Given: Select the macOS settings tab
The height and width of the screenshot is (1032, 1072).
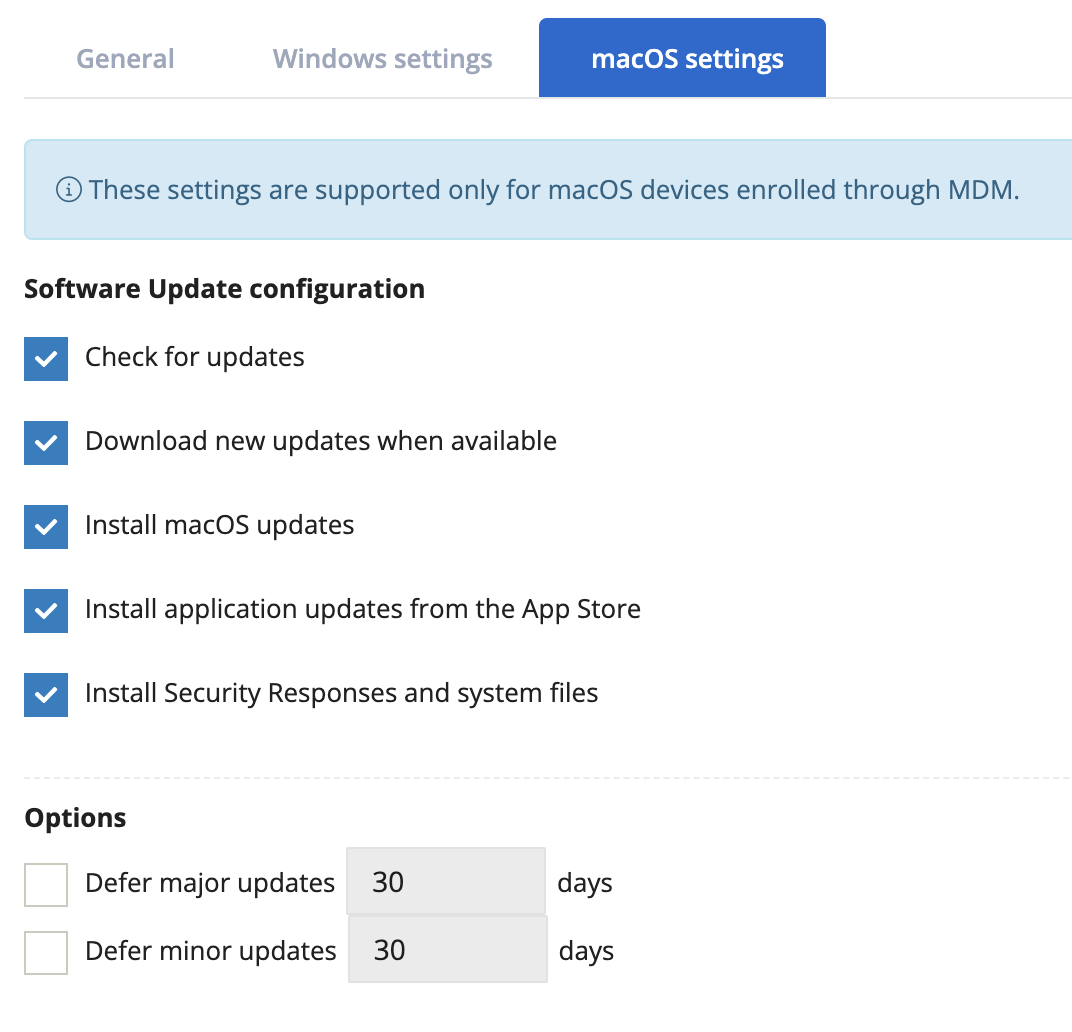Looking at the screenshot, I should click(x=682, y=57).
